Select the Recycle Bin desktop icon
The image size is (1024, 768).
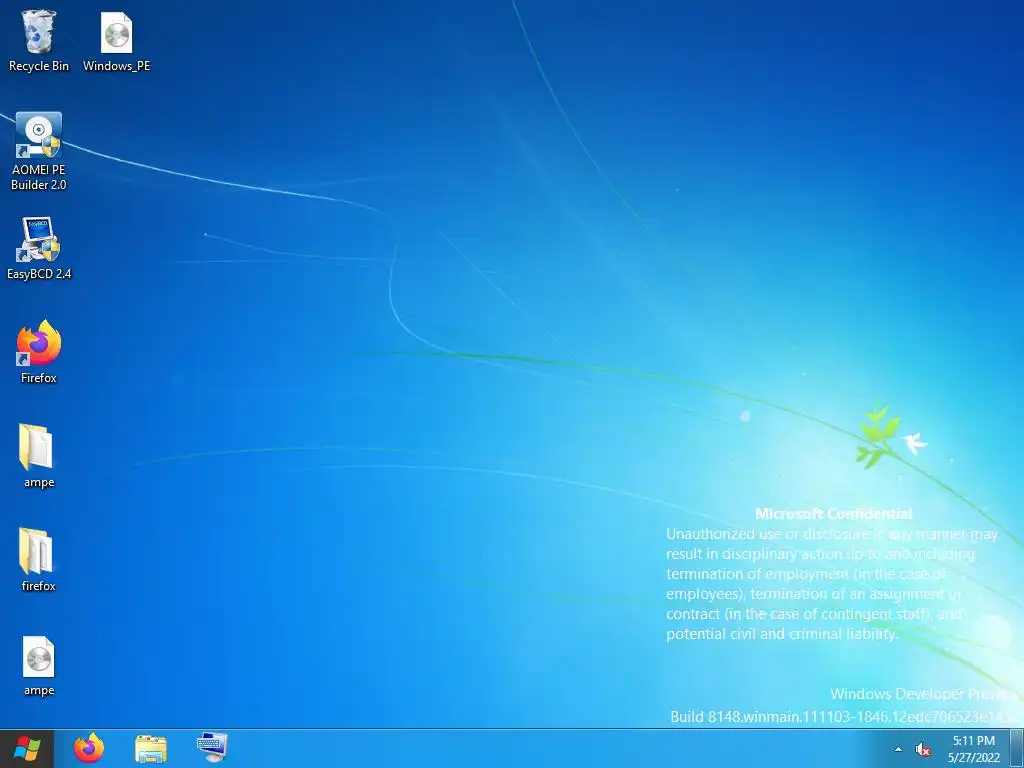(x=39, y=40)
